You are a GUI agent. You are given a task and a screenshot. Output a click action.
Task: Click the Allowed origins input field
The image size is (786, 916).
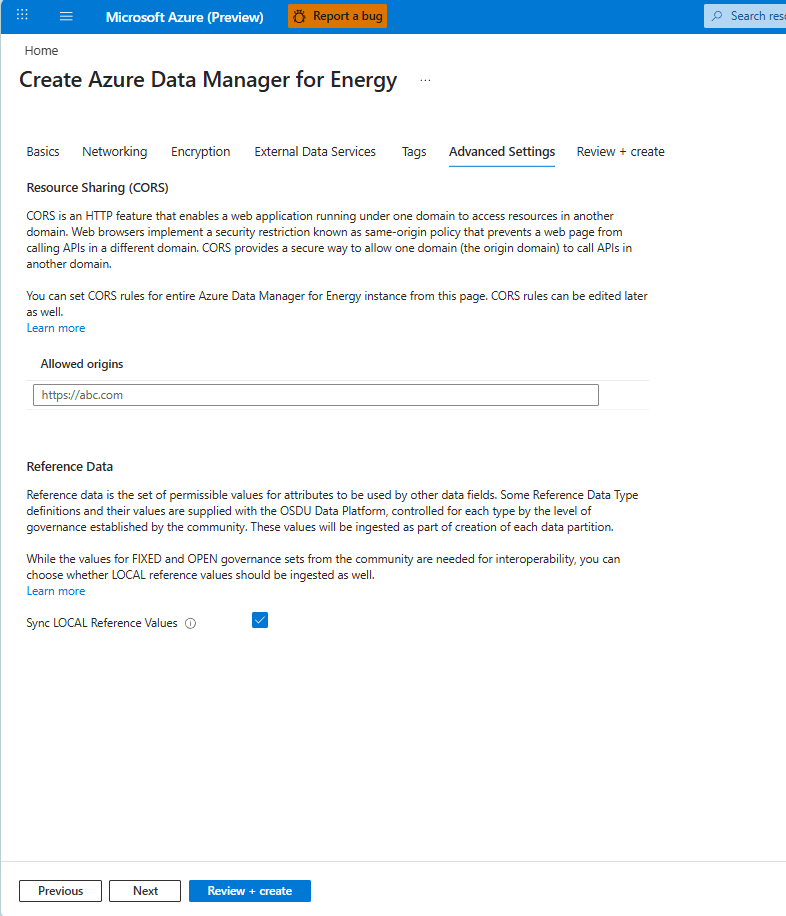click(x=315, y=394)
